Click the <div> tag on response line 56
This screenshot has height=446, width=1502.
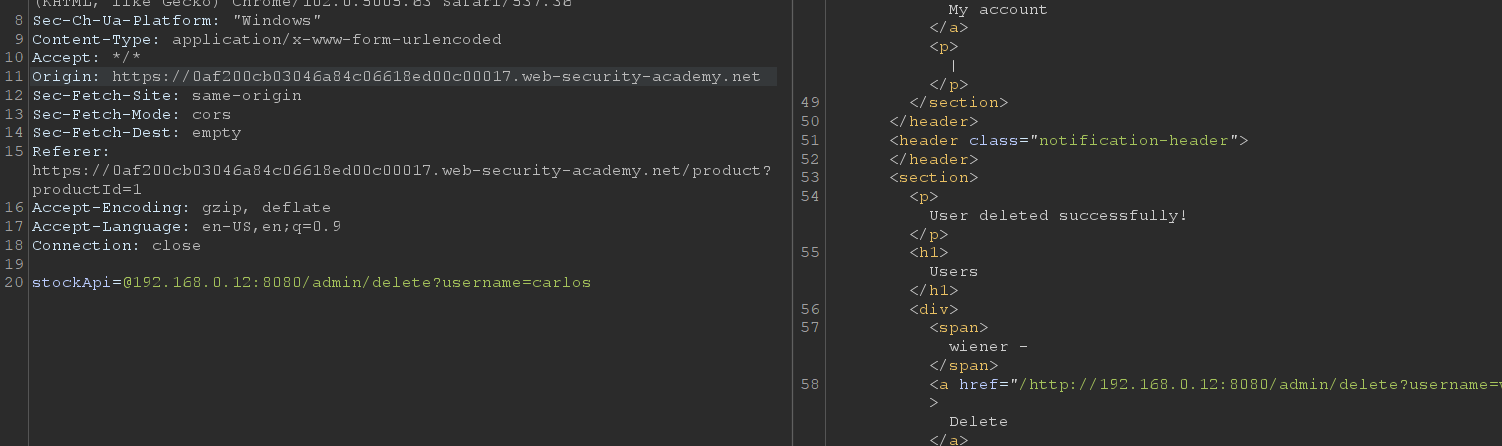[934, 309]
